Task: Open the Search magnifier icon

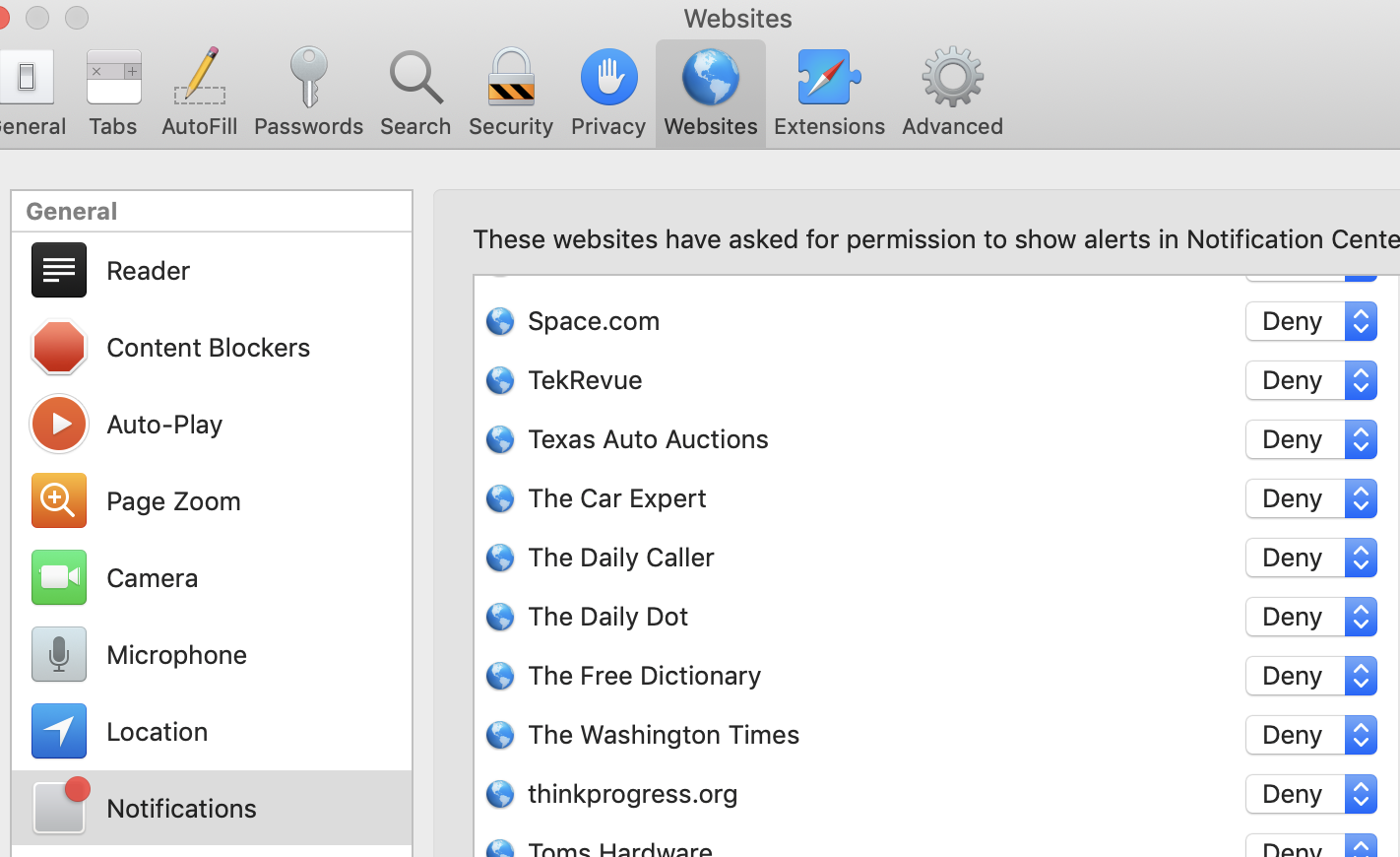Action: [415, 77]
